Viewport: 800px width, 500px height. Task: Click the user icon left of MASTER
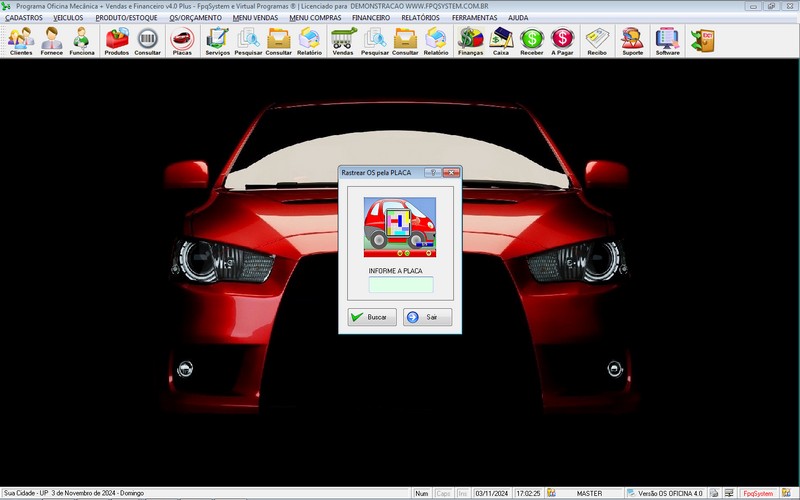click(x=552, y=493)
